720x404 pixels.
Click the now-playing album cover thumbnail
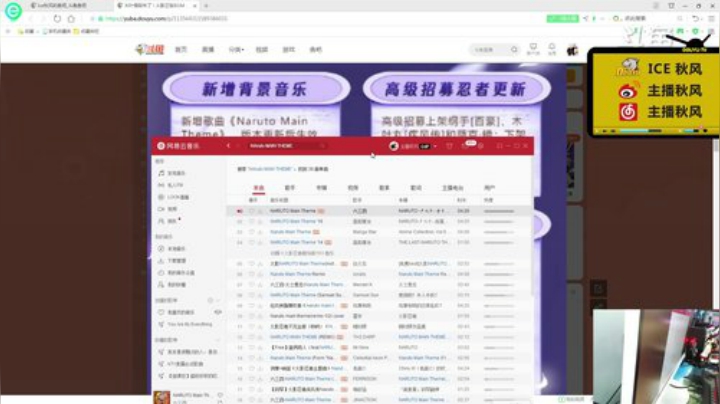click(162, 397)
